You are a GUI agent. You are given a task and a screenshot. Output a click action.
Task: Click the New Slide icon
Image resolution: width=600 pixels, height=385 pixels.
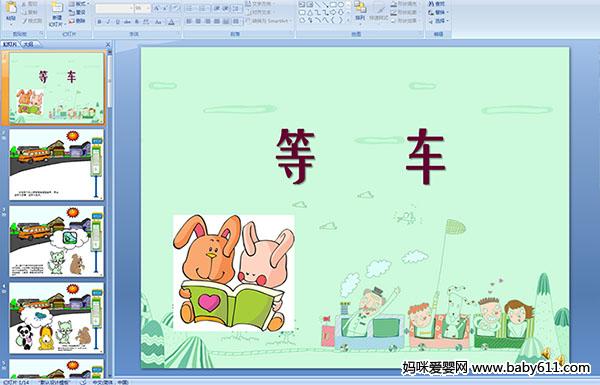tap(57, 8)
